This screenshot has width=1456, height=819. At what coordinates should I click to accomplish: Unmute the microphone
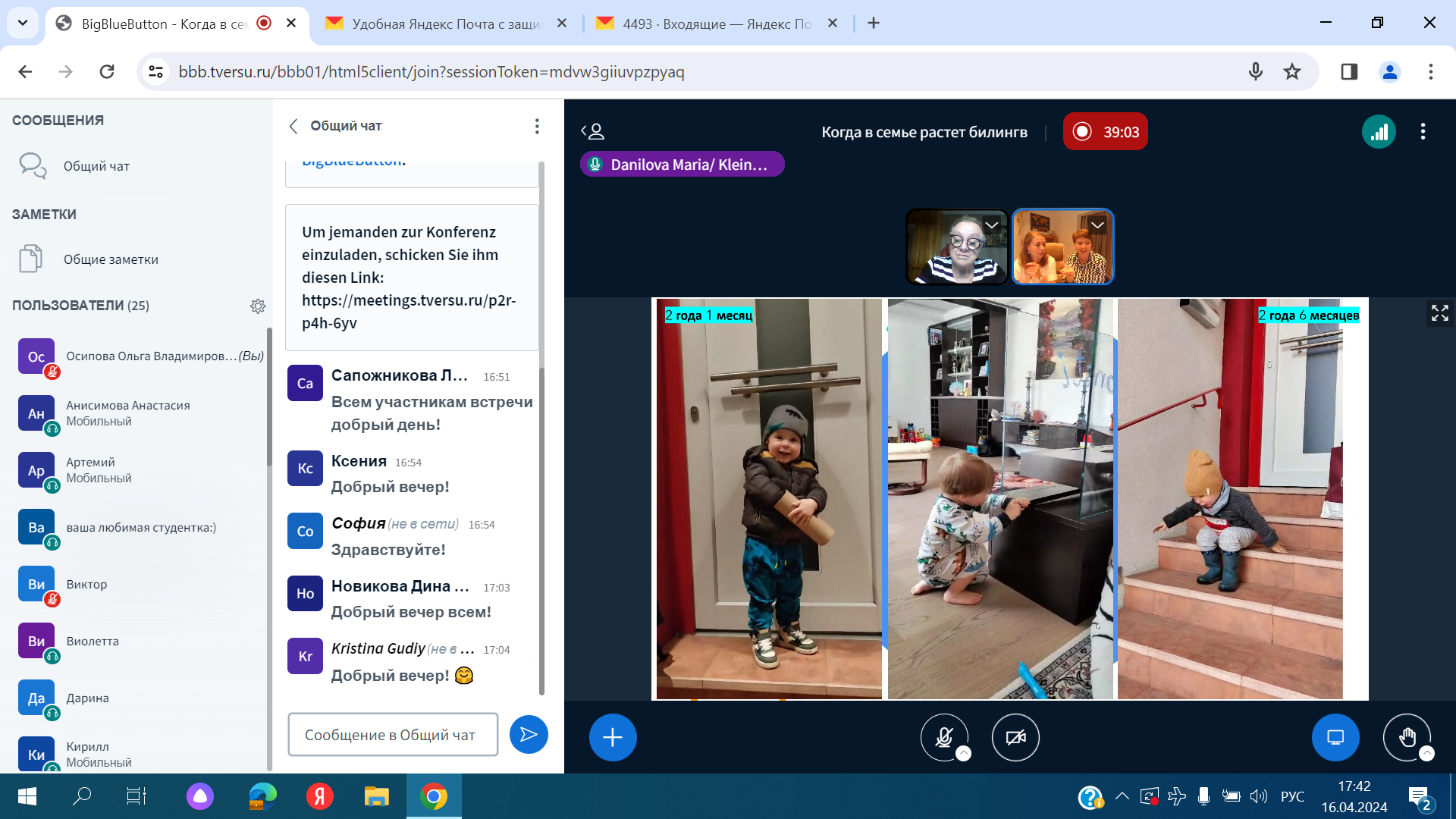[944, 737]
